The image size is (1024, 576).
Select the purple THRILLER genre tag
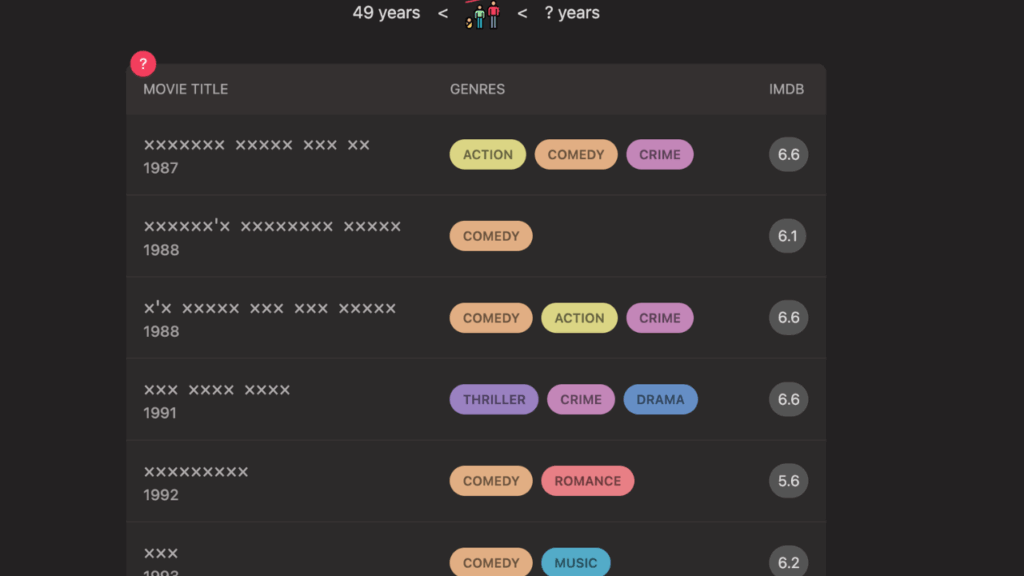point(494,400)
